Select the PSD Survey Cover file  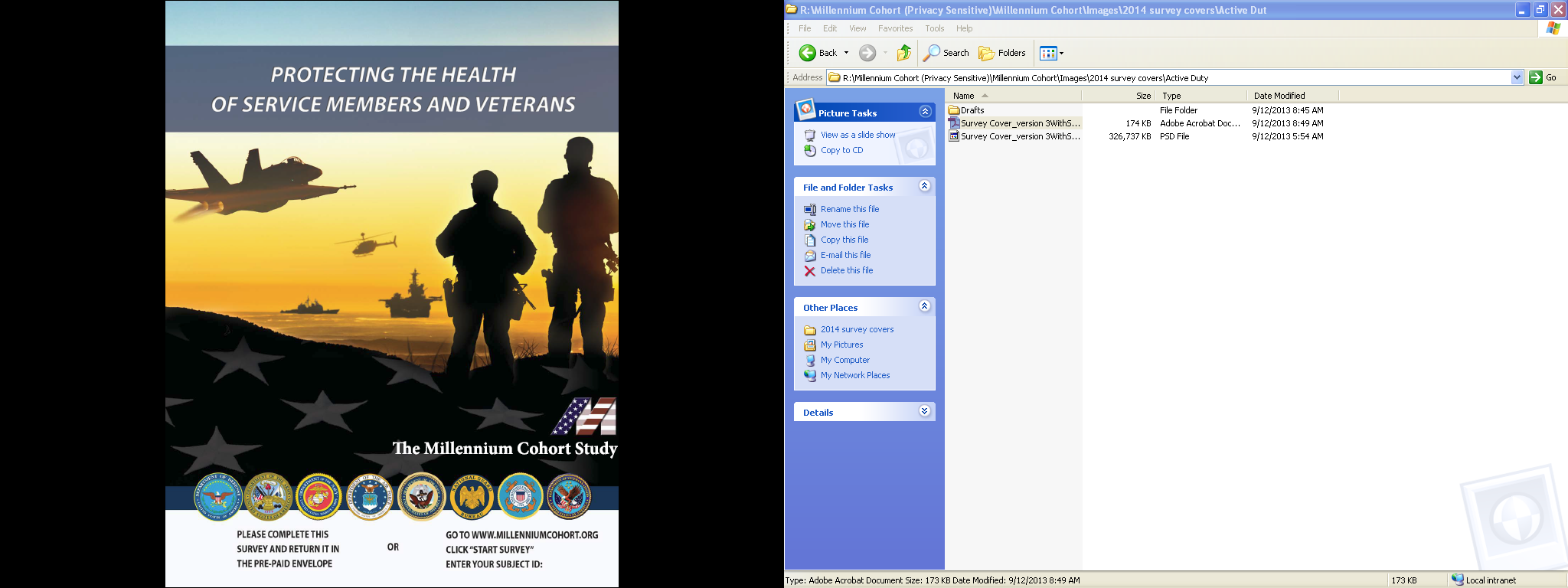click(1020, 136)
